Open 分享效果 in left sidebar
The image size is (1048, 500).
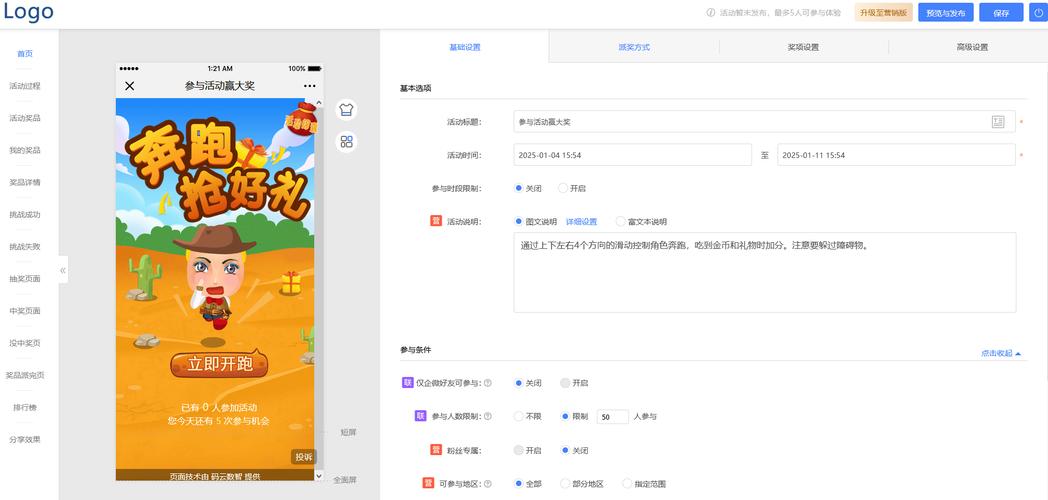pyautogui.click(x=25, y=439)
